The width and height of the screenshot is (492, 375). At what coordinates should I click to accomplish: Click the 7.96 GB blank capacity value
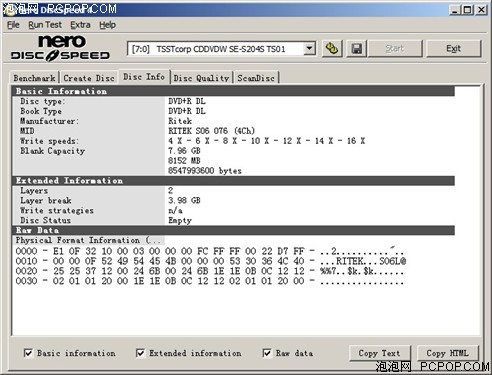pyautogui.click(x=184, y=151)
